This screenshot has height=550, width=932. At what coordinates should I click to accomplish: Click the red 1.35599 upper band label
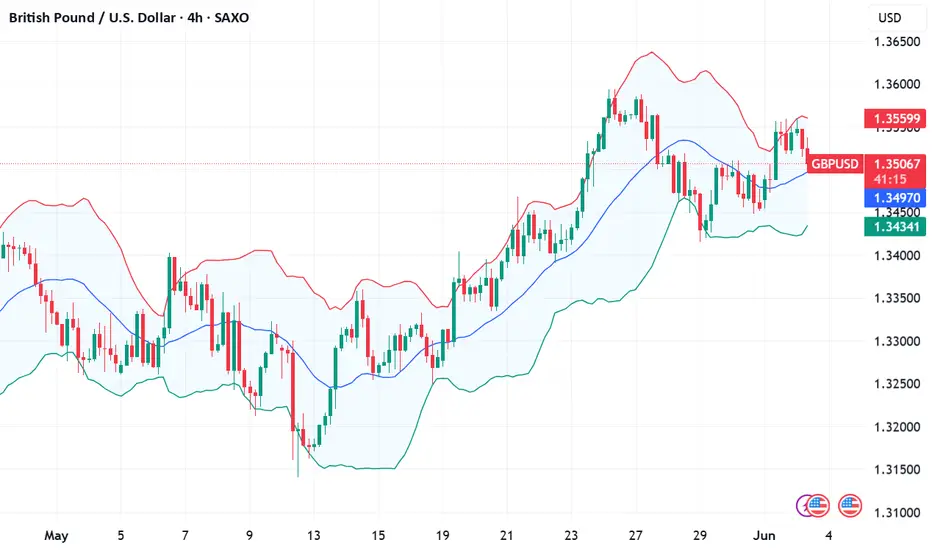(x=895, y=118)
